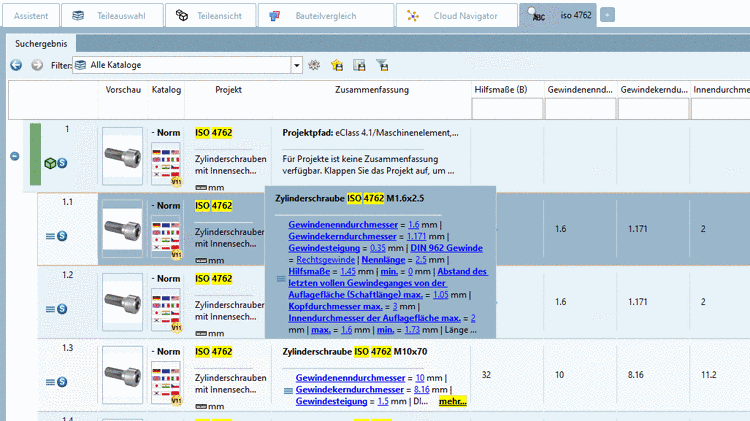Click catalog flags icon in row 1.2
This screenshot has height=421, width=750.
click(166, 310)
